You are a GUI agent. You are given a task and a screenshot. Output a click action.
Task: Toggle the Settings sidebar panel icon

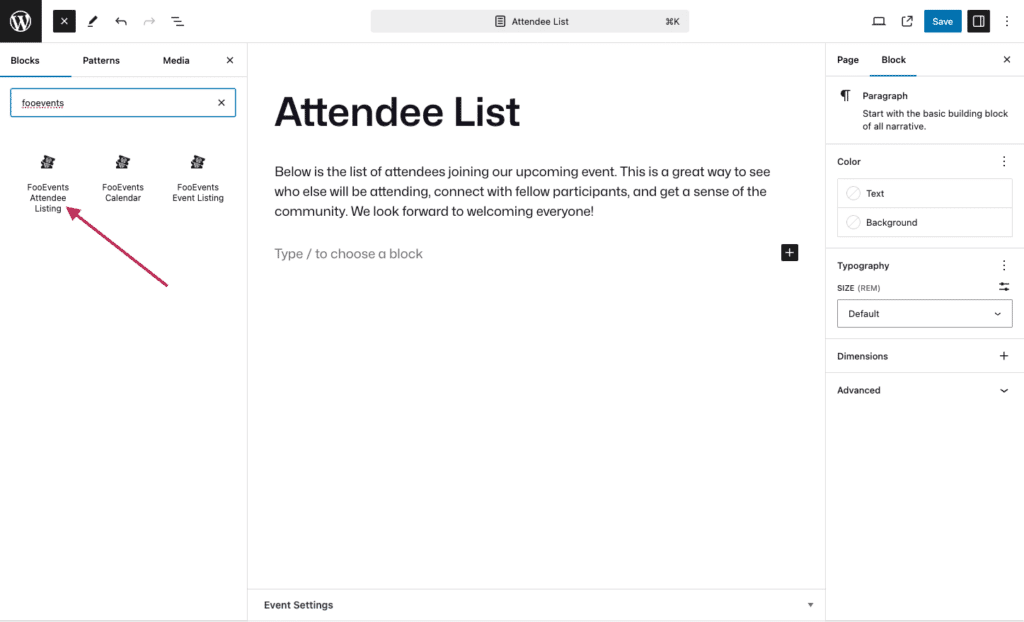978,20
